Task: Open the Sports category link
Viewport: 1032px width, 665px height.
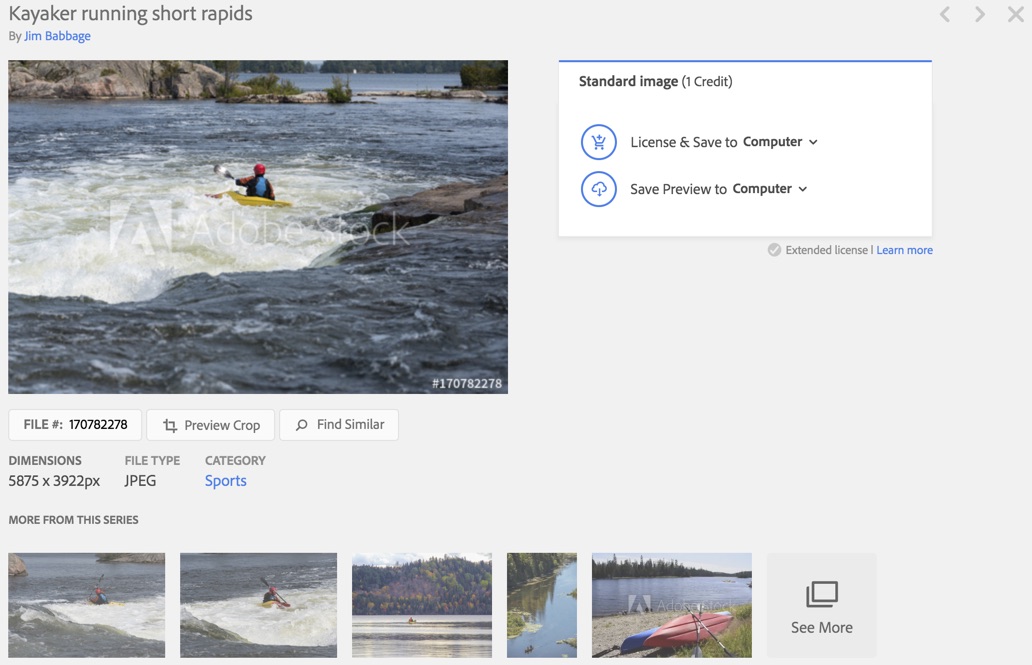Action: click(225, 481)
